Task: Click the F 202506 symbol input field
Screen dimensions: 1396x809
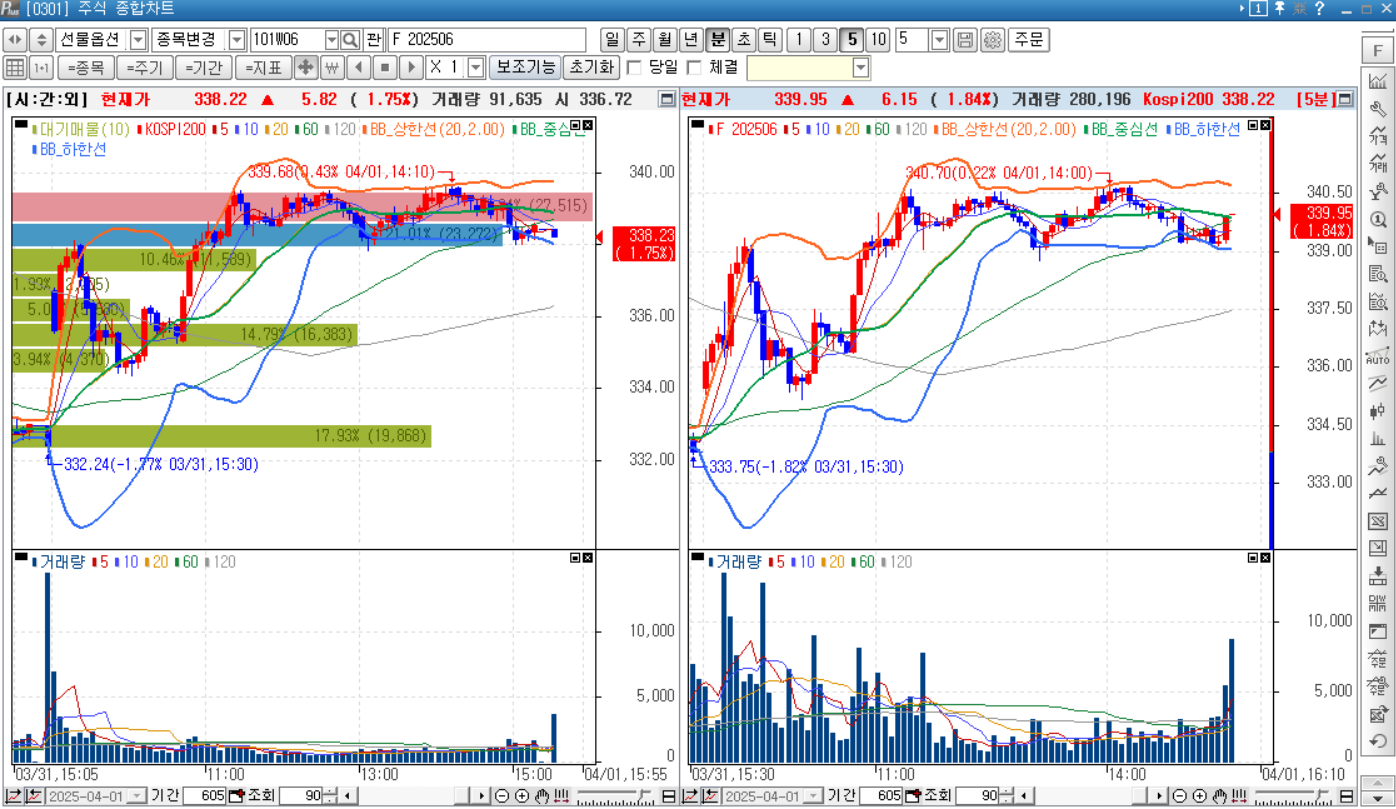Action: coord(480,40)
